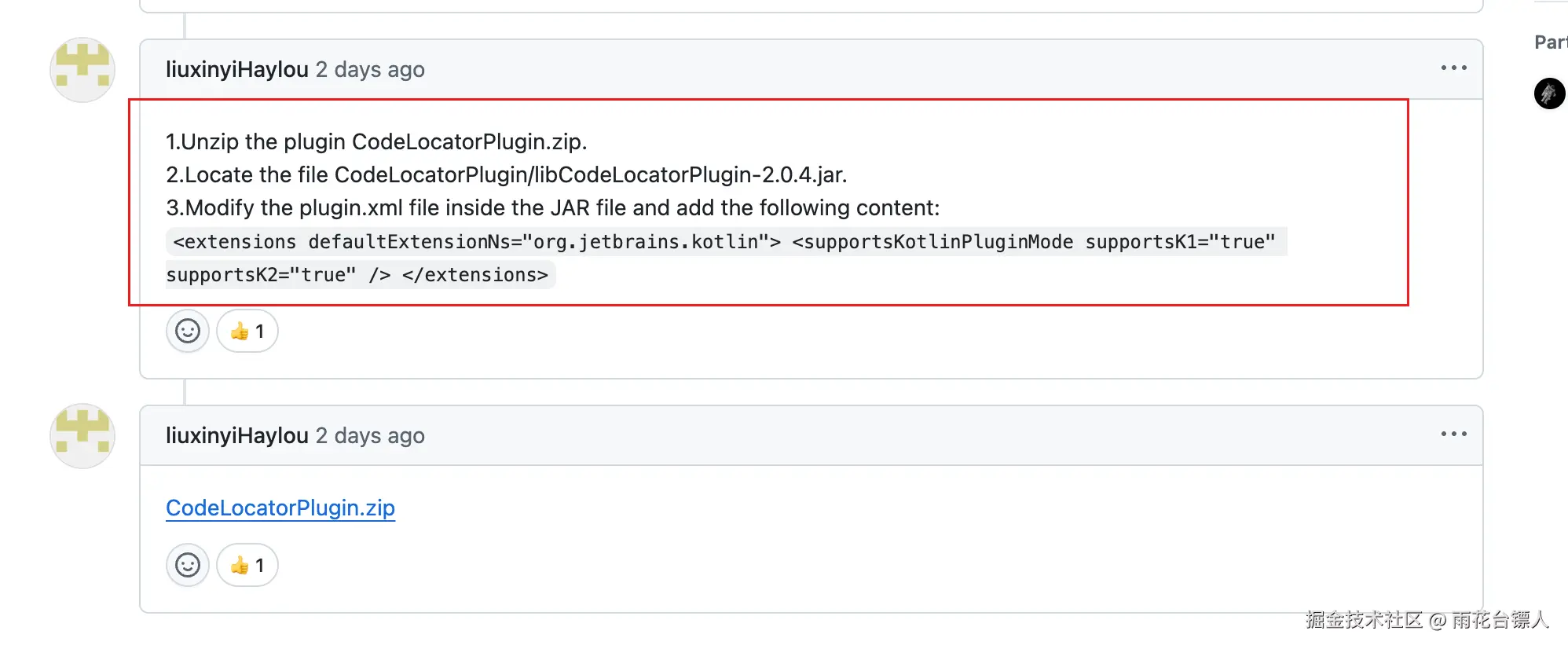Click the avatar beside the zip attachment comment
This screenshot has height=649, width=1568.
coord(82,436)
